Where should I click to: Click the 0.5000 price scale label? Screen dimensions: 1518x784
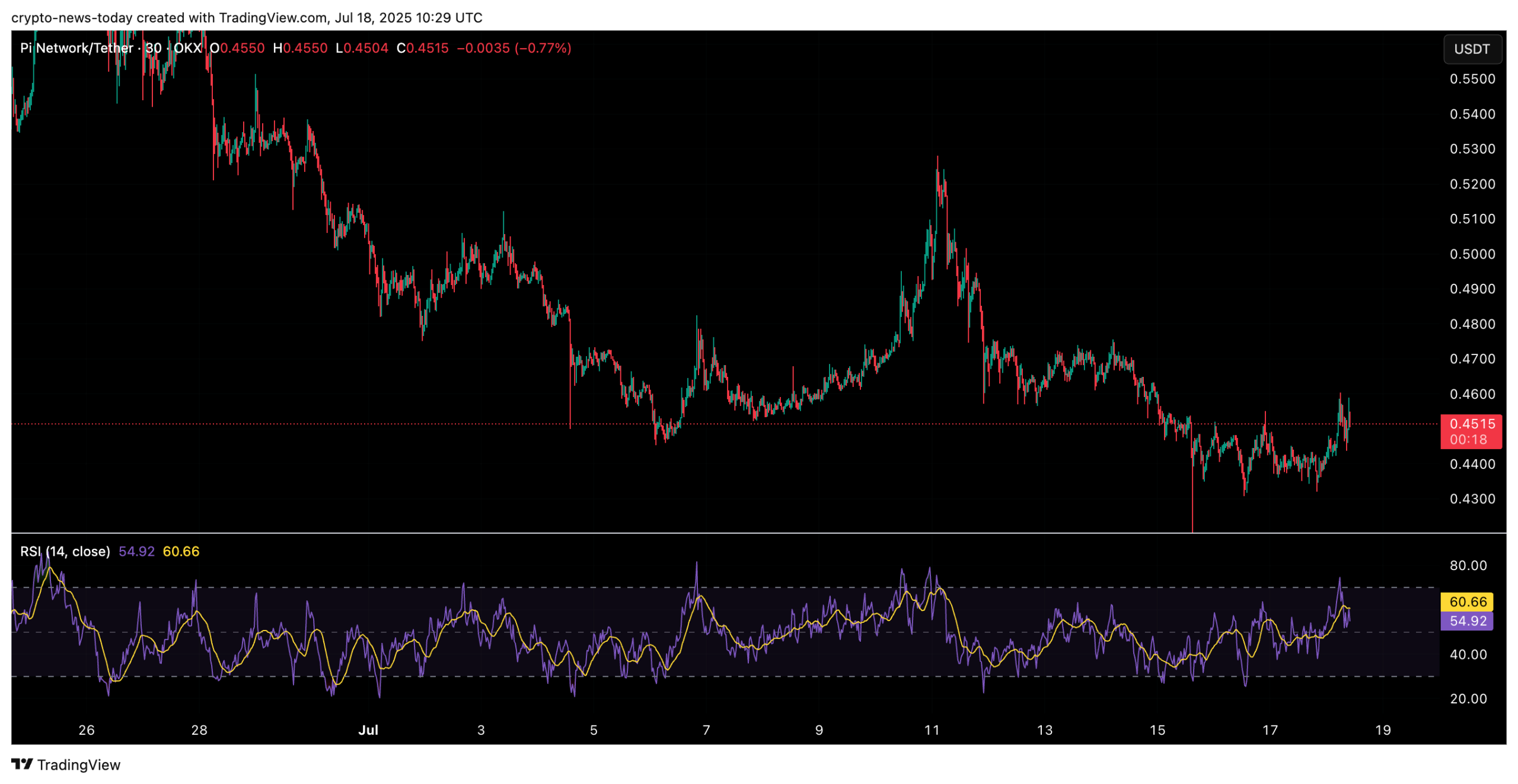coord(1472,254)
